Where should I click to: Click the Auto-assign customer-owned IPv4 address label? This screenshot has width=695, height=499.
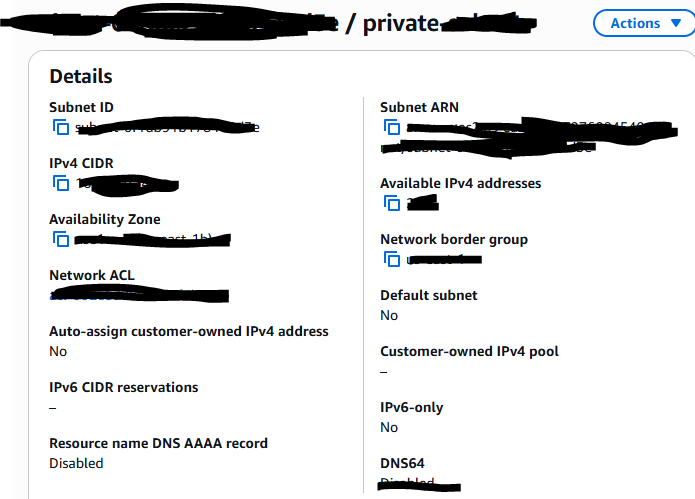tap(188, 331)
